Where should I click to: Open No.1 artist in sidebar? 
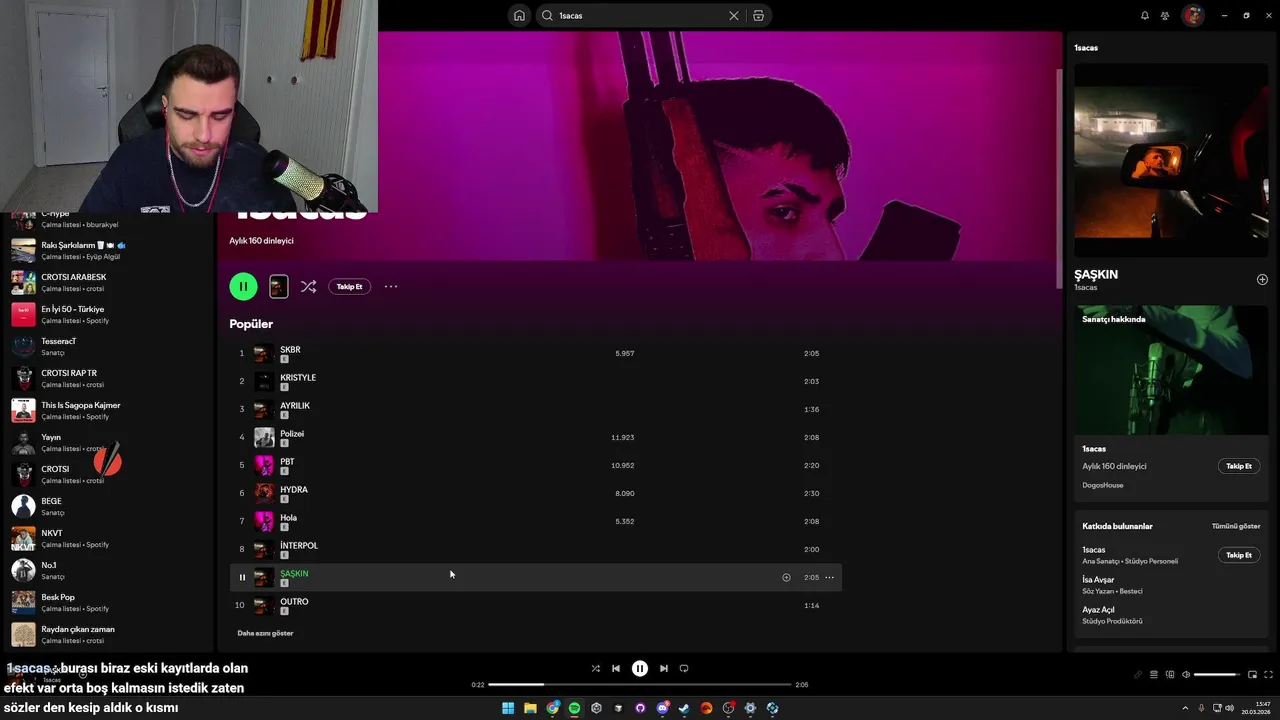108,570
